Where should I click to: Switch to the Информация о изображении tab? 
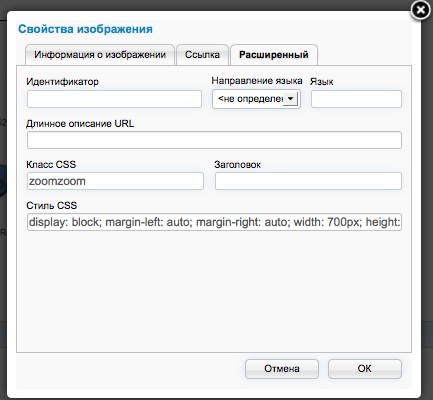pyautogui.click(x=100, y=55)
